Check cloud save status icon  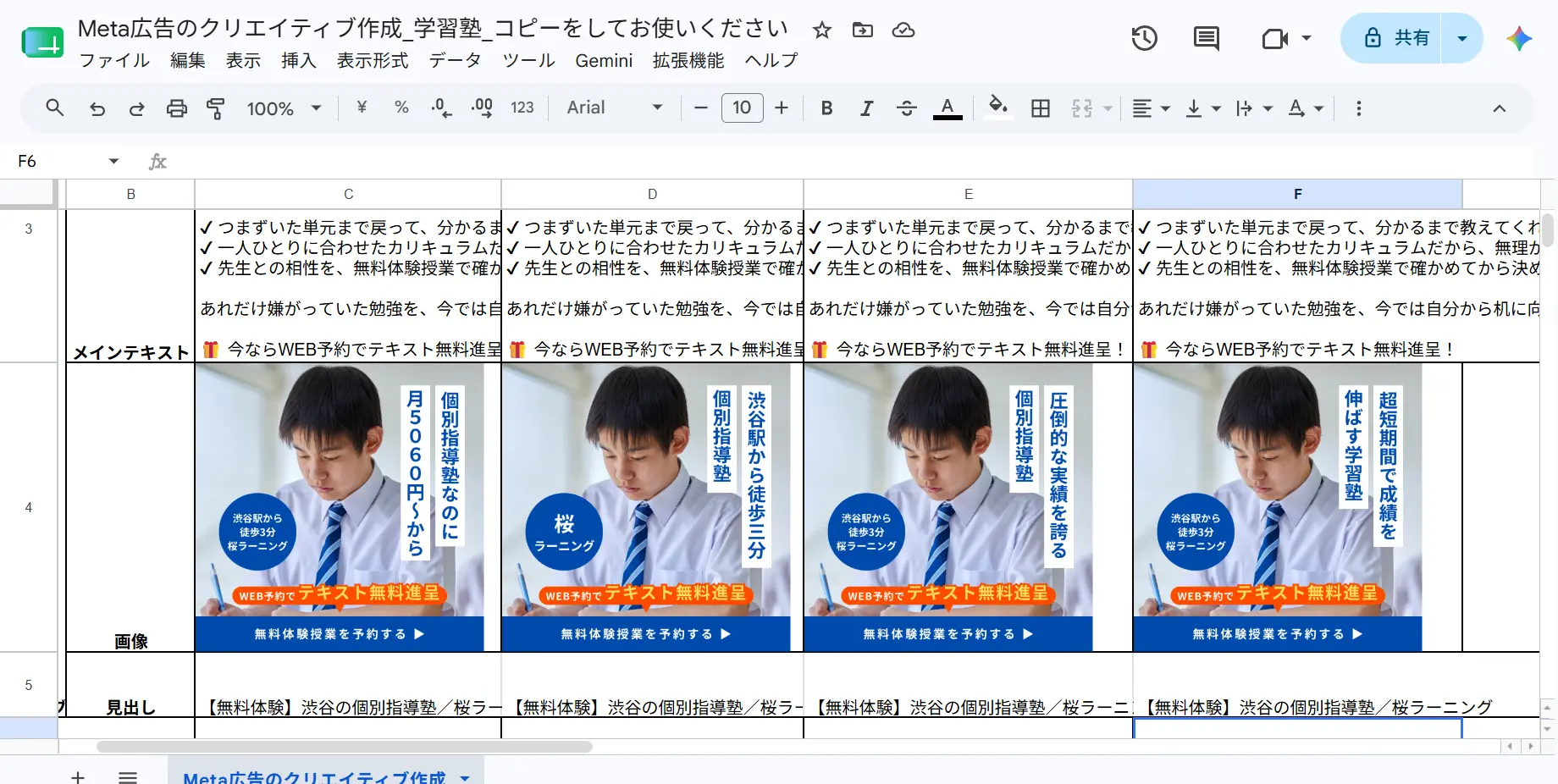(x=903, y=30)
